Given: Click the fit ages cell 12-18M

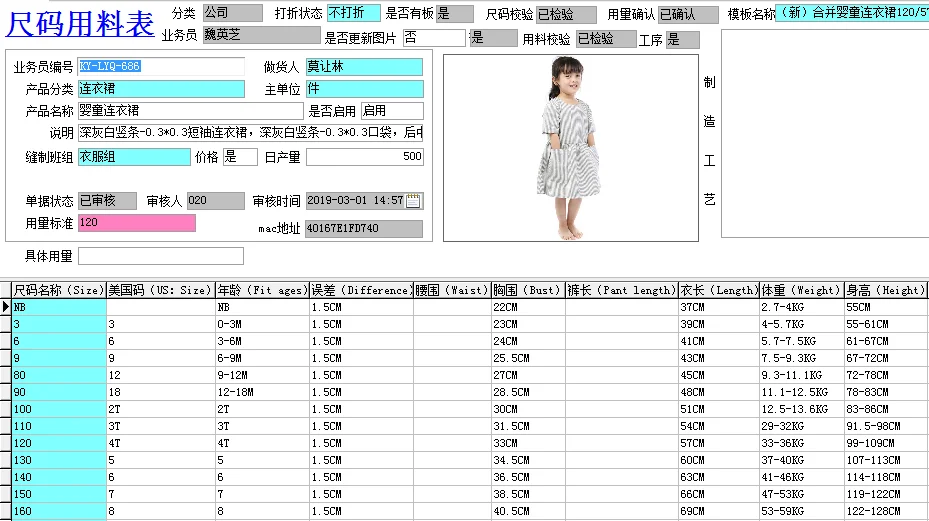Looking at the screenshot, I should (262, 392).
